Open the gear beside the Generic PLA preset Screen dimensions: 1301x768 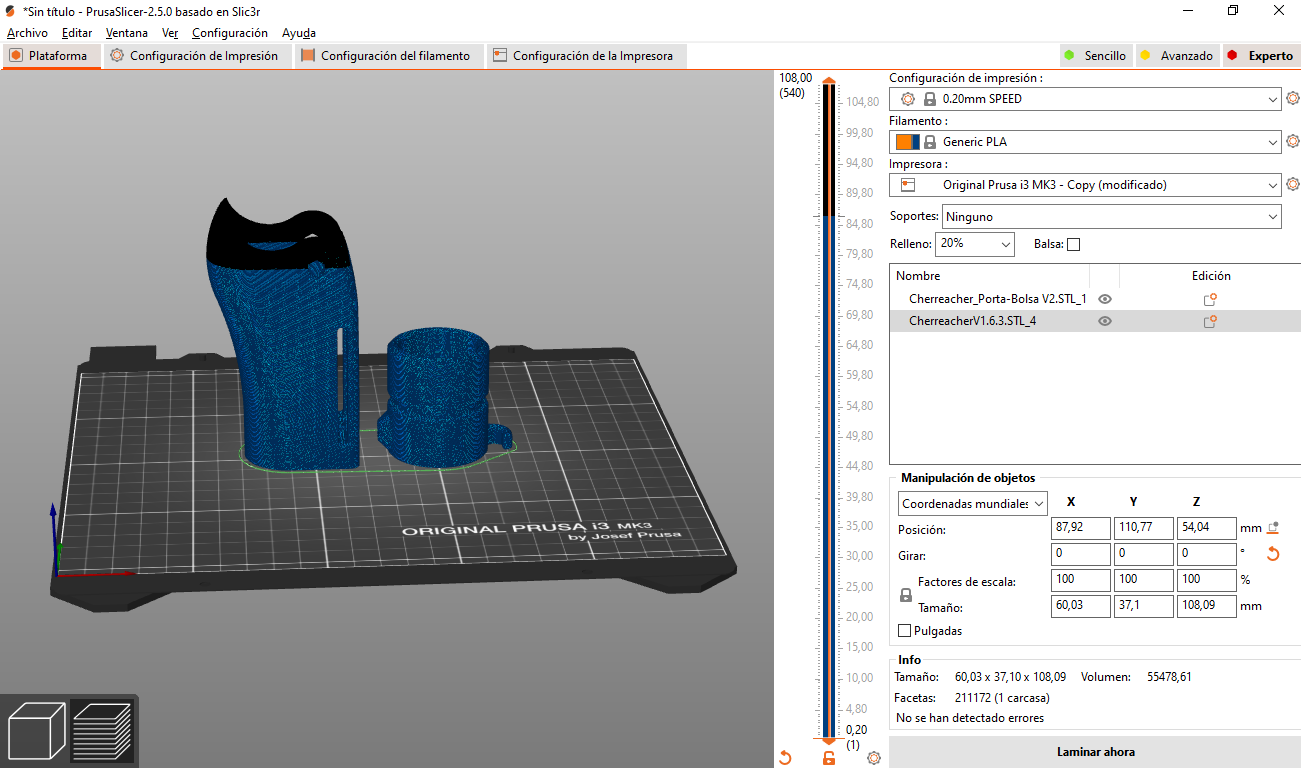coord(1292,142)
